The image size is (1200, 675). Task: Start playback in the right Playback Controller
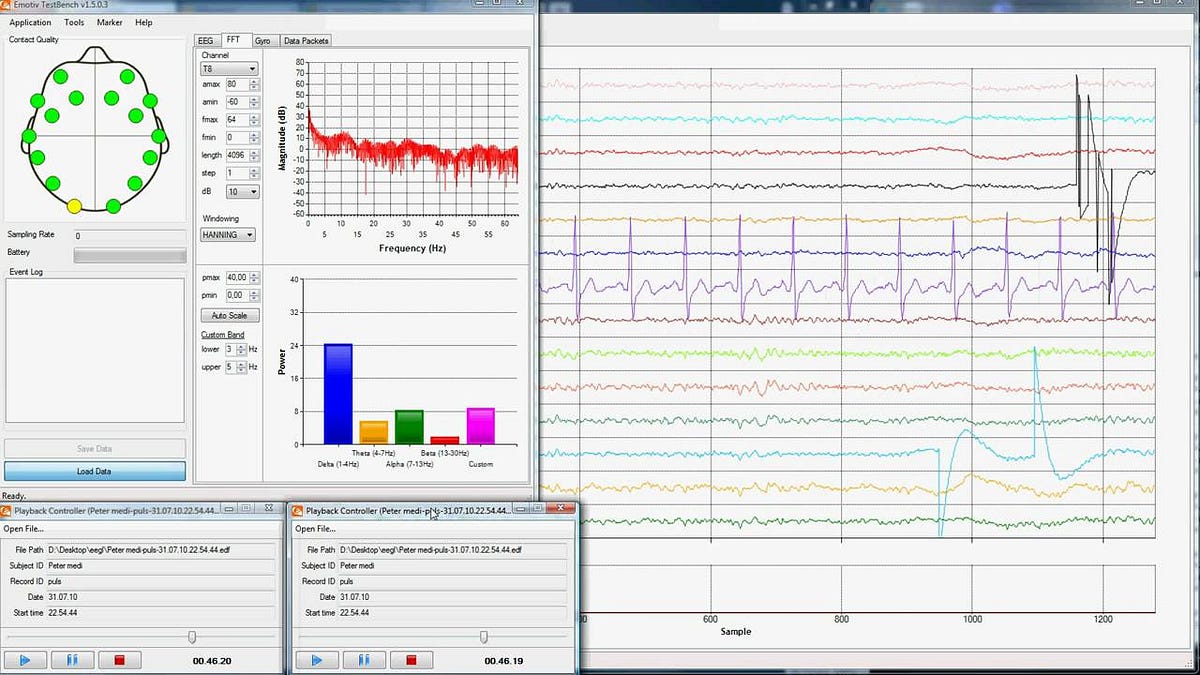tap(317, 660)
